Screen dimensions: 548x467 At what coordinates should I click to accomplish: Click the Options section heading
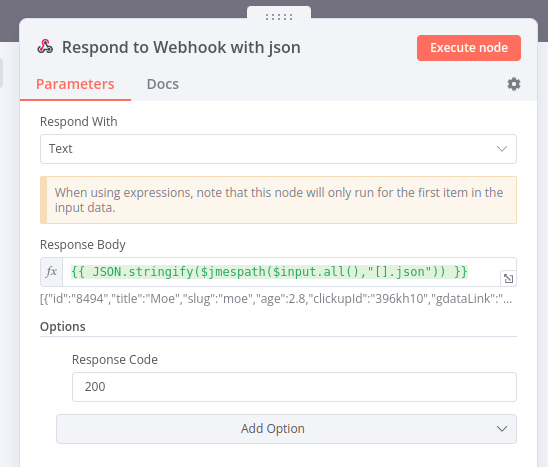(63, 326)
